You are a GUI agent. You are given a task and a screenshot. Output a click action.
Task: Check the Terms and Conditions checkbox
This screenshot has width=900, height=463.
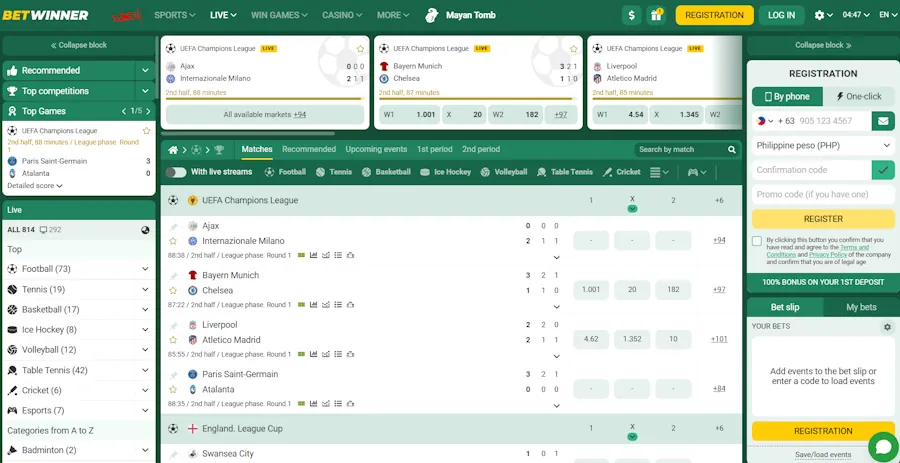pos(757,241)
